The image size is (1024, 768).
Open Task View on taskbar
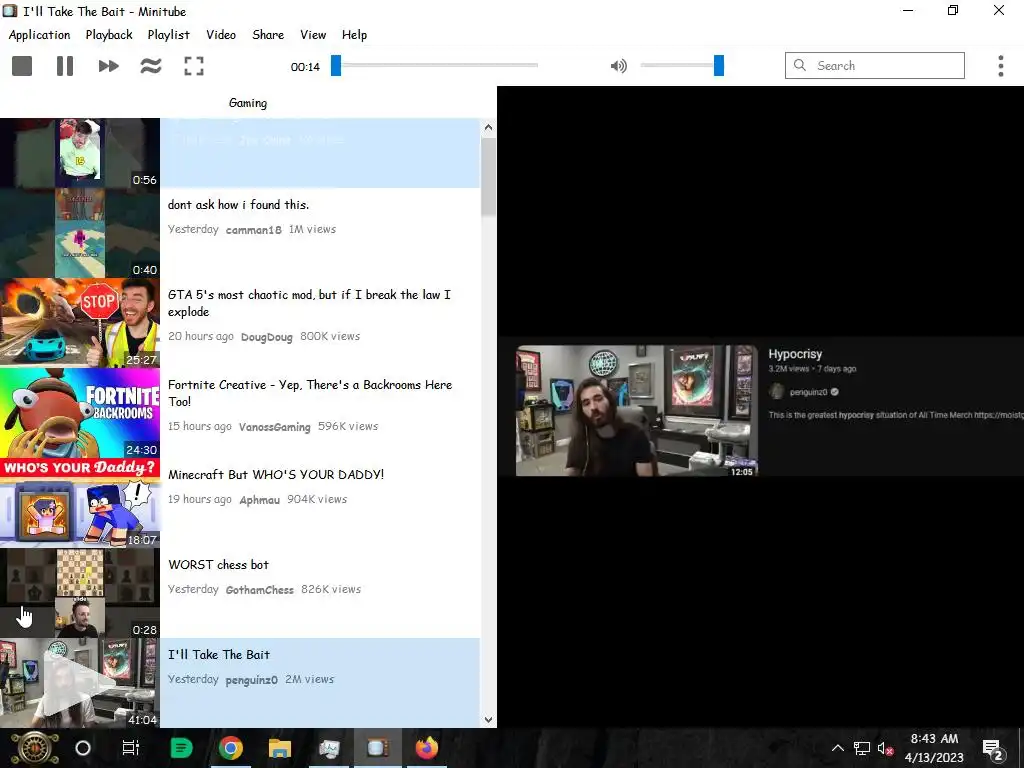131,748
